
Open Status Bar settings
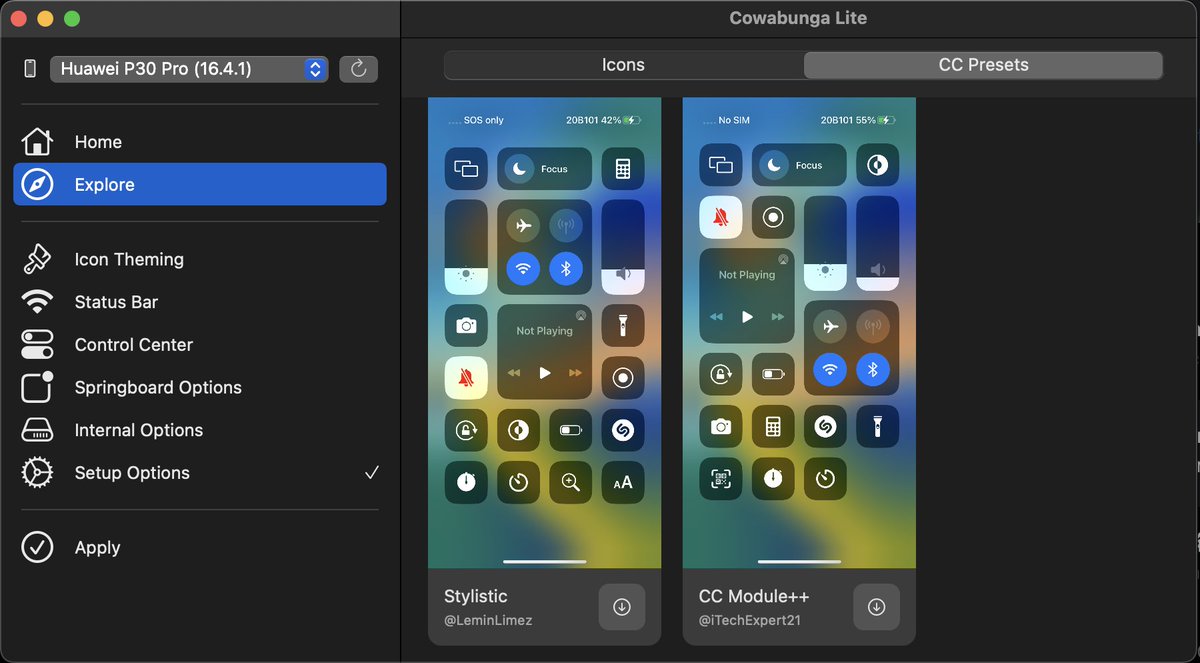coord(199,302)
